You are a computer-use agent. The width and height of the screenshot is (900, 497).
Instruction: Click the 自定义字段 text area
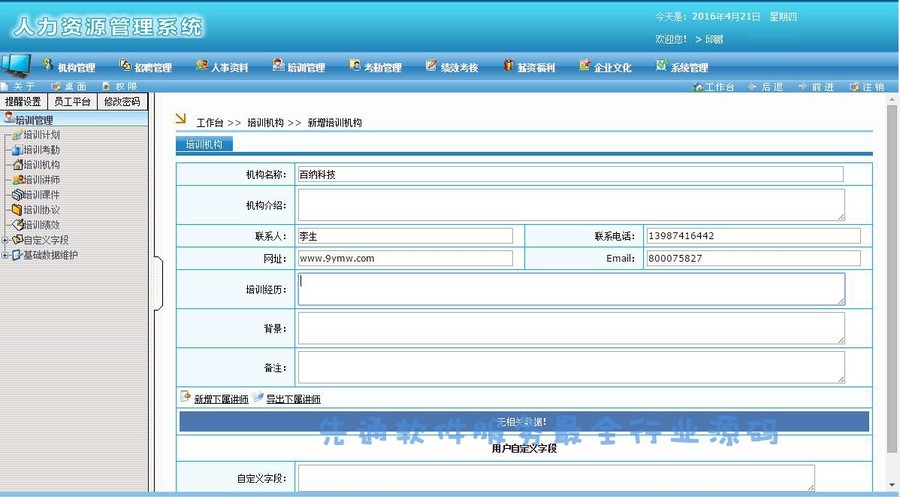coord(556,478)
